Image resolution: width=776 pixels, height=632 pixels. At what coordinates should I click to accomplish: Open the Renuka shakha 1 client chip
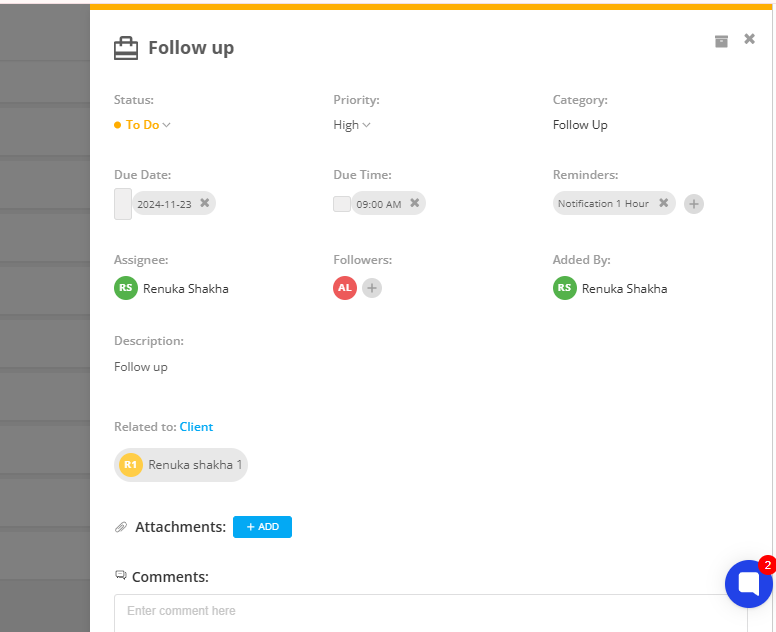pos(181,465)
